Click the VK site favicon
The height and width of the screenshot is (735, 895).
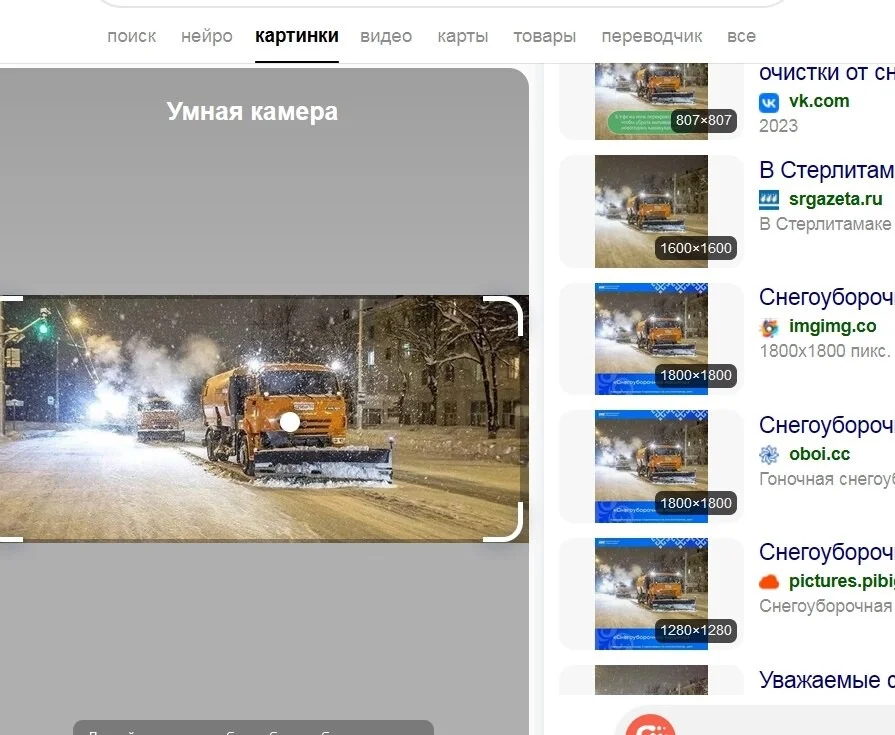coord(769,103)
